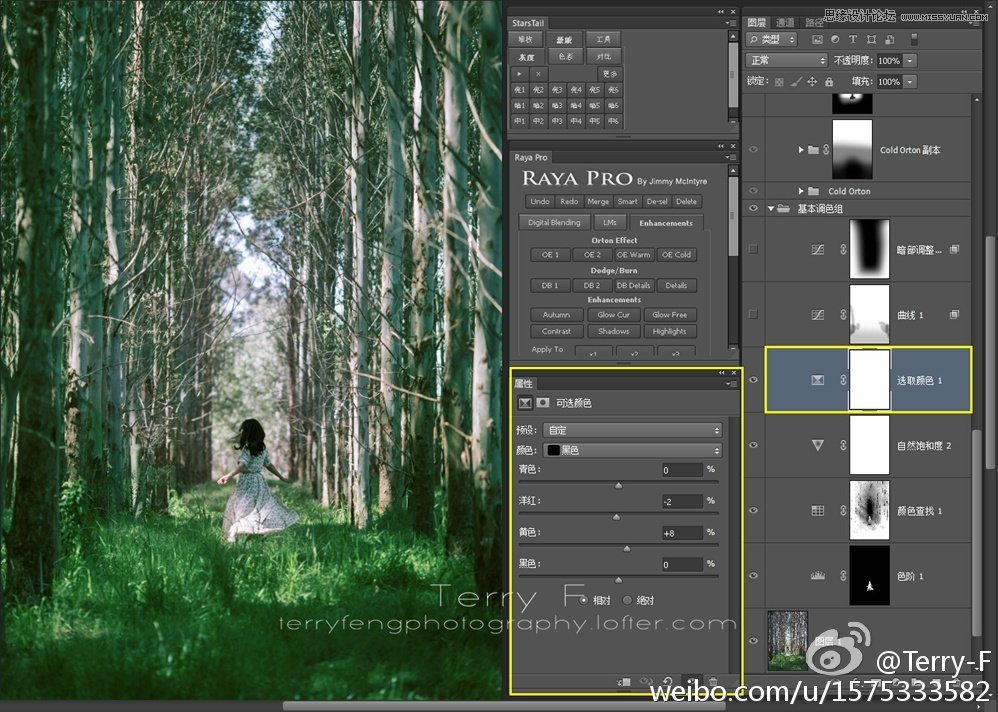The width and height of the screenshot is (998, 712).
Task: Select the Enhancements tab in Raya Pro
Action: tap(666, 223)
